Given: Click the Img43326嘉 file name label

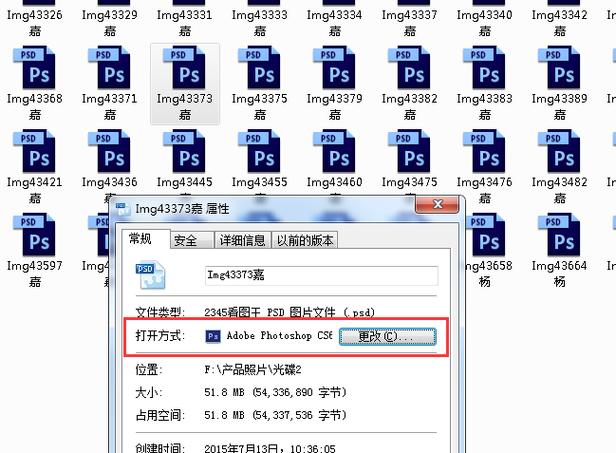Looking at the screenshot, I should (x=35, y=22).
